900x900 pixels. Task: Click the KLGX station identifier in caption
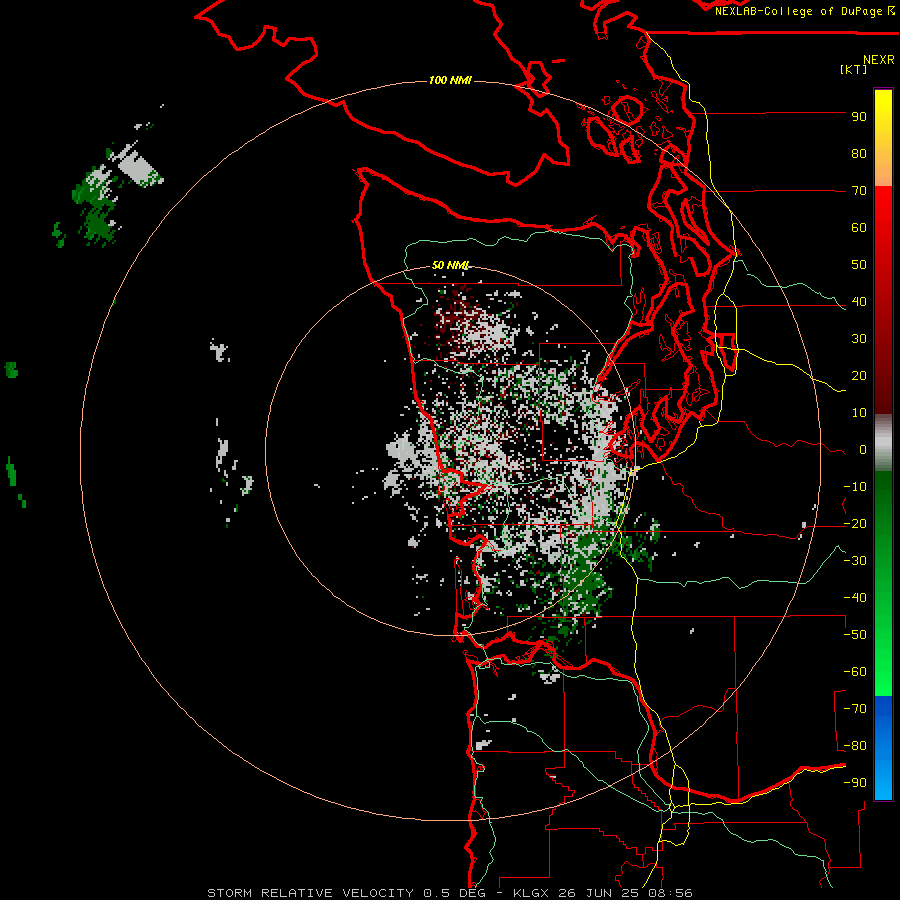coord(532,893)
